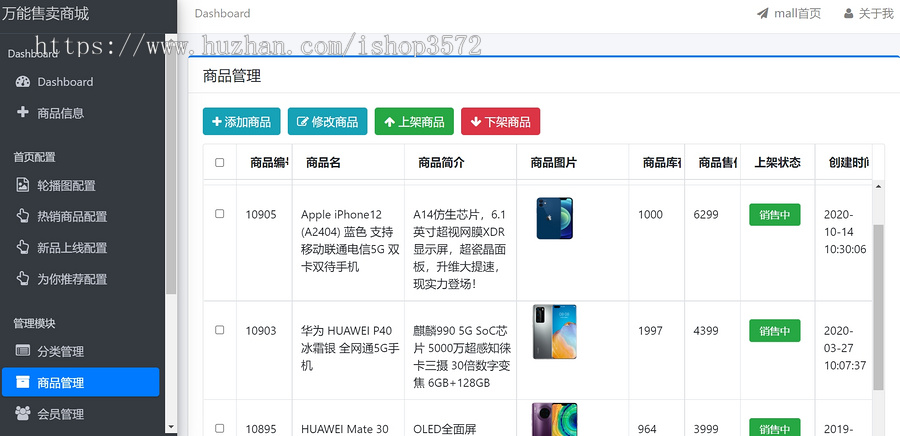Viewport: 900px width, 436px height.
Task: Click the hand icon beside 热销商品配置
Action: (x=22, y=216)
